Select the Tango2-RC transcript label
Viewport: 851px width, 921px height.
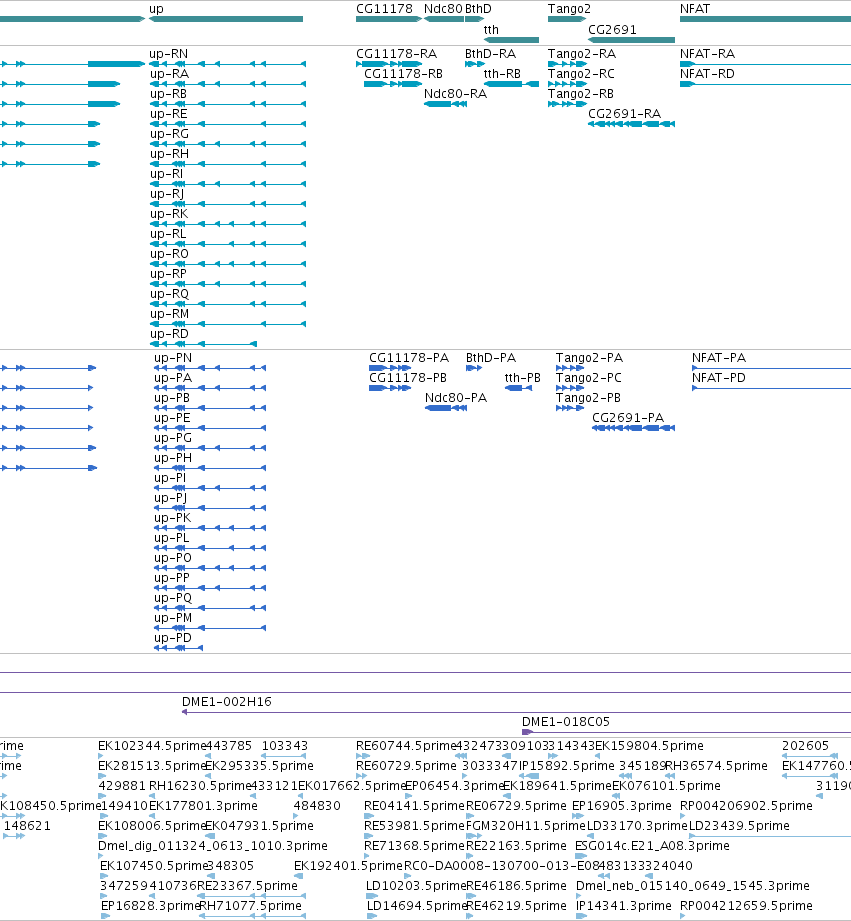(581, 73)
